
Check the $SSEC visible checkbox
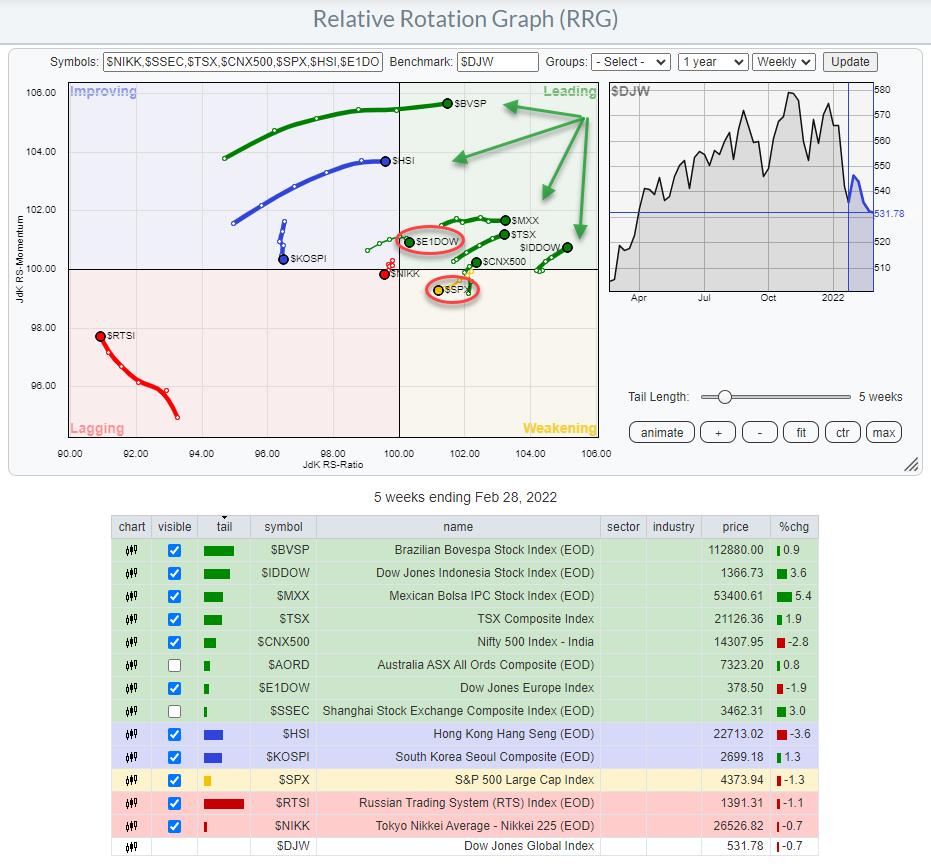(x=175, y=711)
